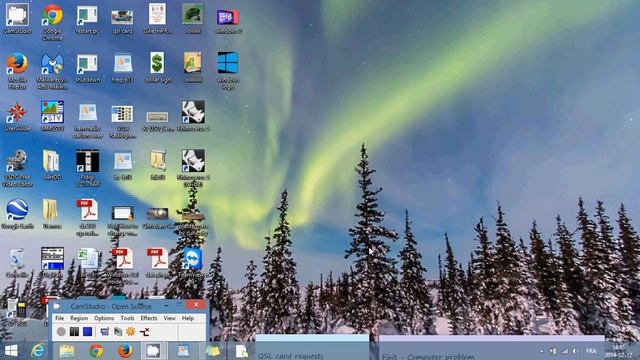The height and width of the screenshot is (360, 640).
Task: Open the Tools menu in CamStudio
Action: tap(127, 318)
